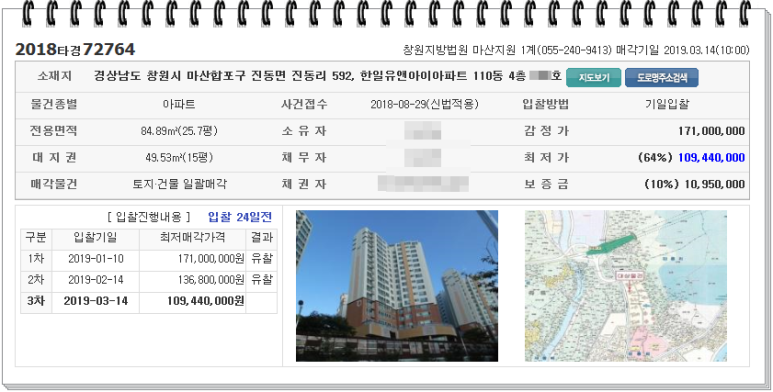Viewport: 773px width, 392px height.
Task: Select the address text 진동리 592
Action: (322, 76)
